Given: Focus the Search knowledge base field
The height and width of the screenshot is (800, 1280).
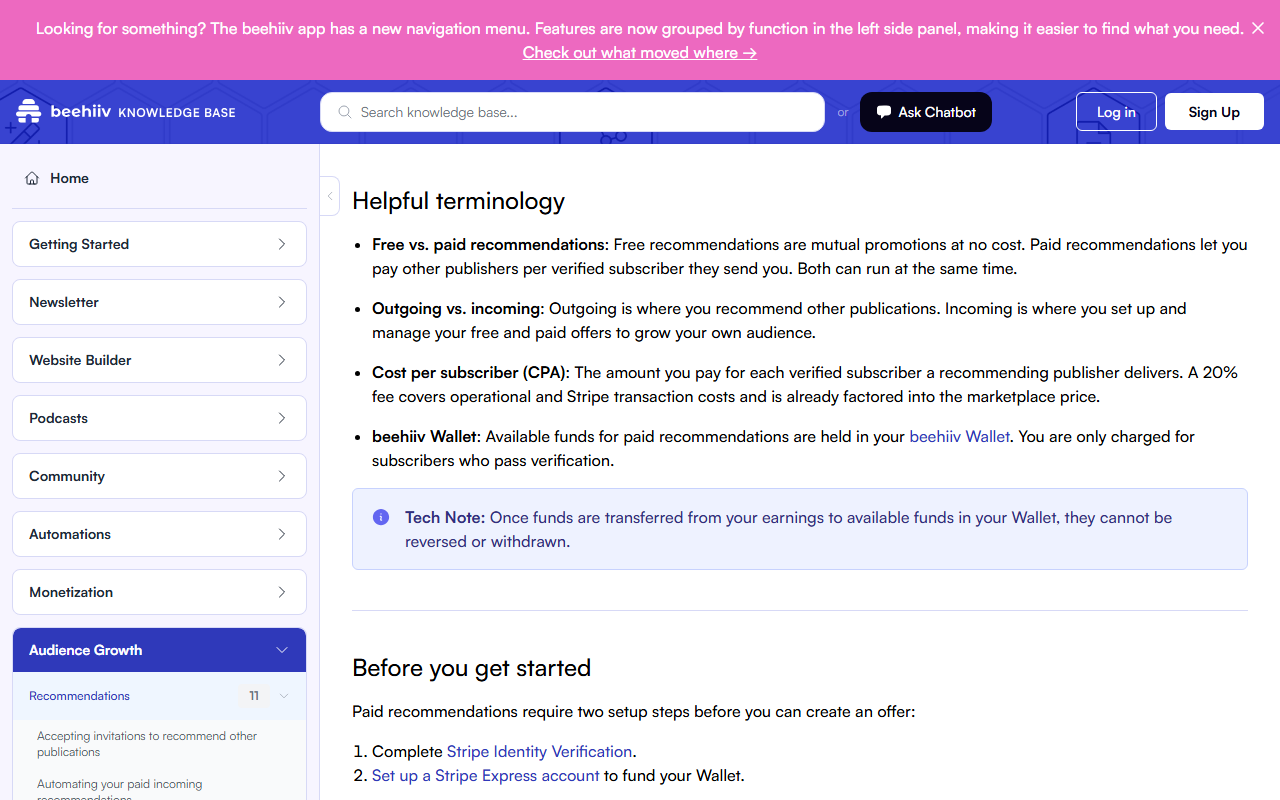Looking at the screenshot, I should click(x=572, y=112).
